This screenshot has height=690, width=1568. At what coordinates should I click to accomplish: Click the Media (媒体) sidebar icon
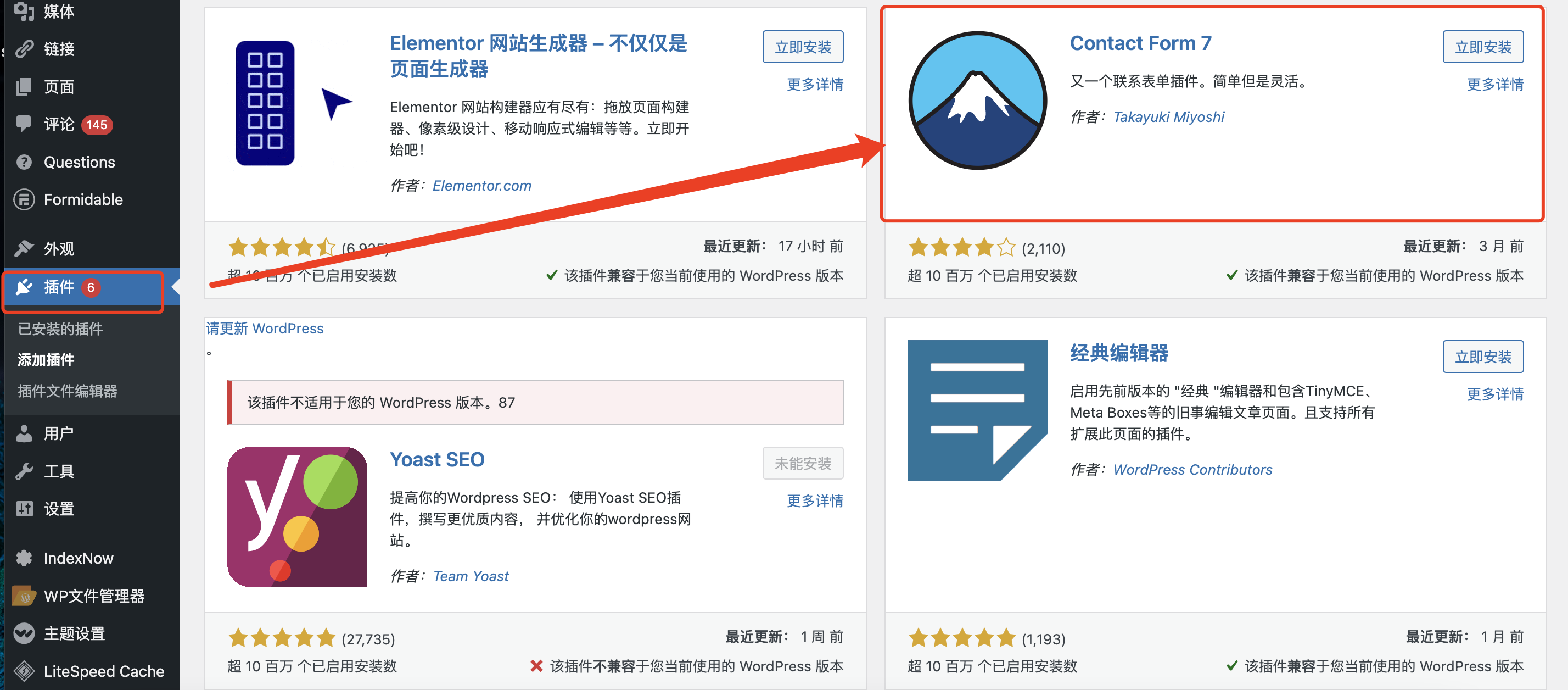point(24,11)
